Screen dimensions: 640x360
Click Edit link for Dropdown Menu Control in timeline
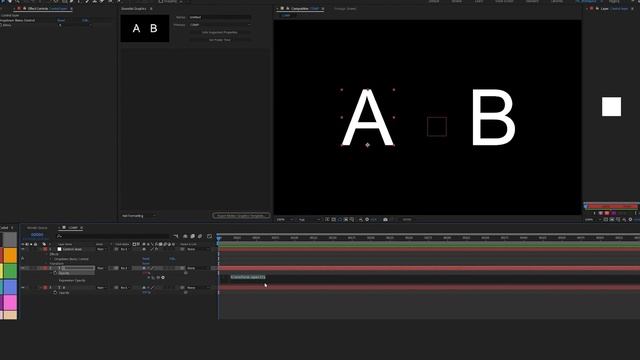(172, 259)
